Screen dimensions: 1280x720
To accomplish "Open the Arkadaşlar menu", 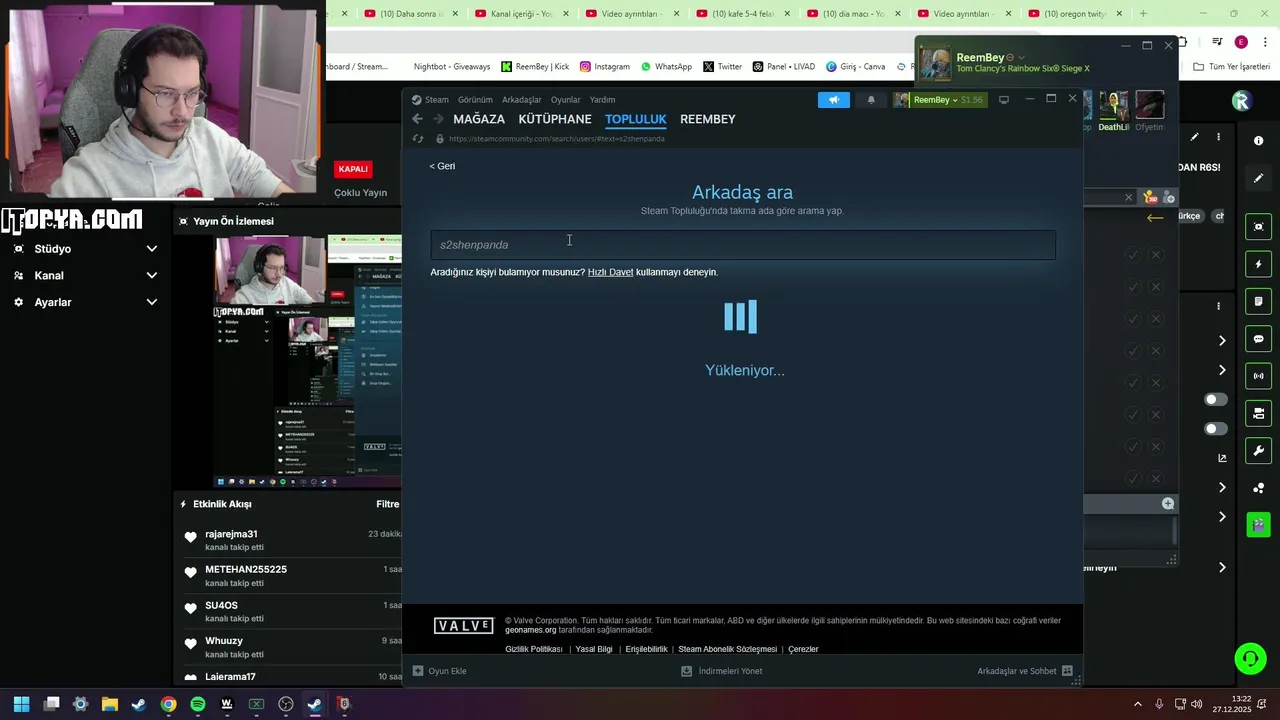I will [x=521, y=100].
